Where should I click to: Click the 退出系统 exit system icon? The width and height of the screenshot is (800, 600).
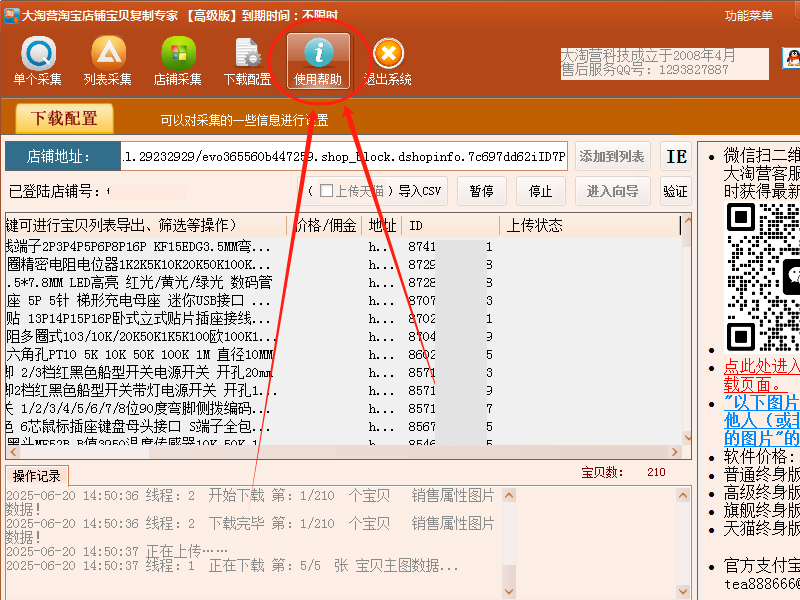pos(388,60)
